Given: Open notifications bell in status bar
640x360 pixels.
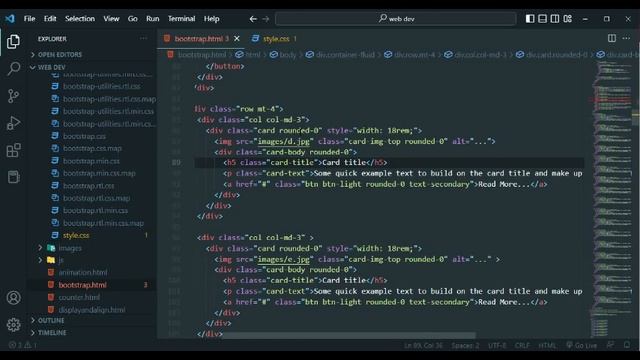Looking at the screenshot, I should point(627,345).
